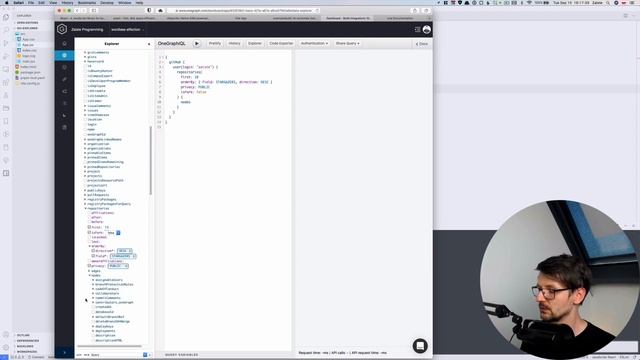Image resolution: width=640 pixels, height=360 pixels.
Task: Uncheck the direction checkbox under orderBy
Action: (x=93, y=251)
